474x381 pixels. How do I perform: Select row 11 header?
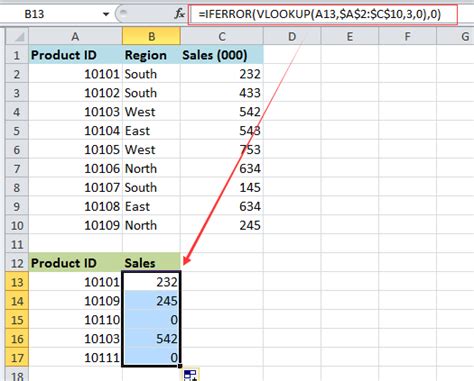17,244
